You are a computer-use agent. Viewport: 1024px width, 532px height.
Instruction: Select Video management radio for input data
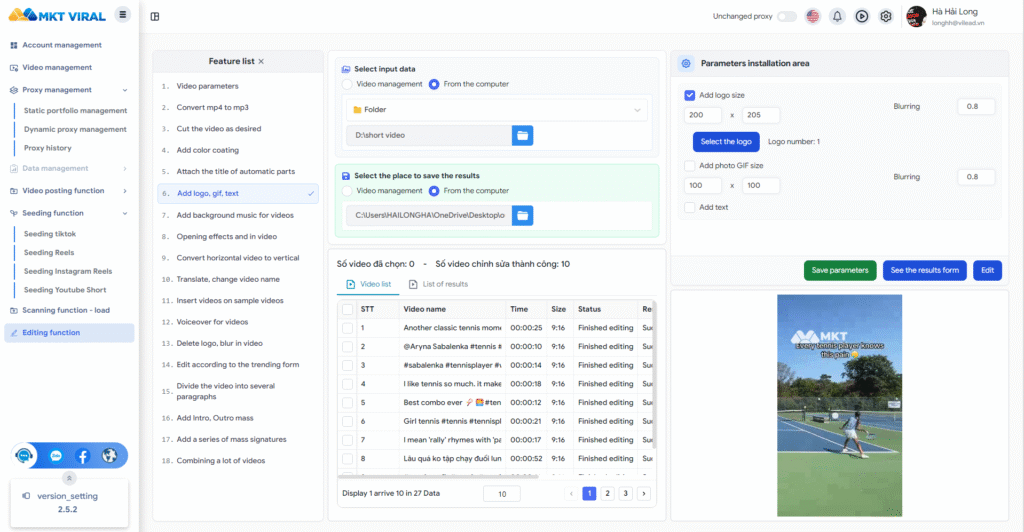click(x=347, y=84)
